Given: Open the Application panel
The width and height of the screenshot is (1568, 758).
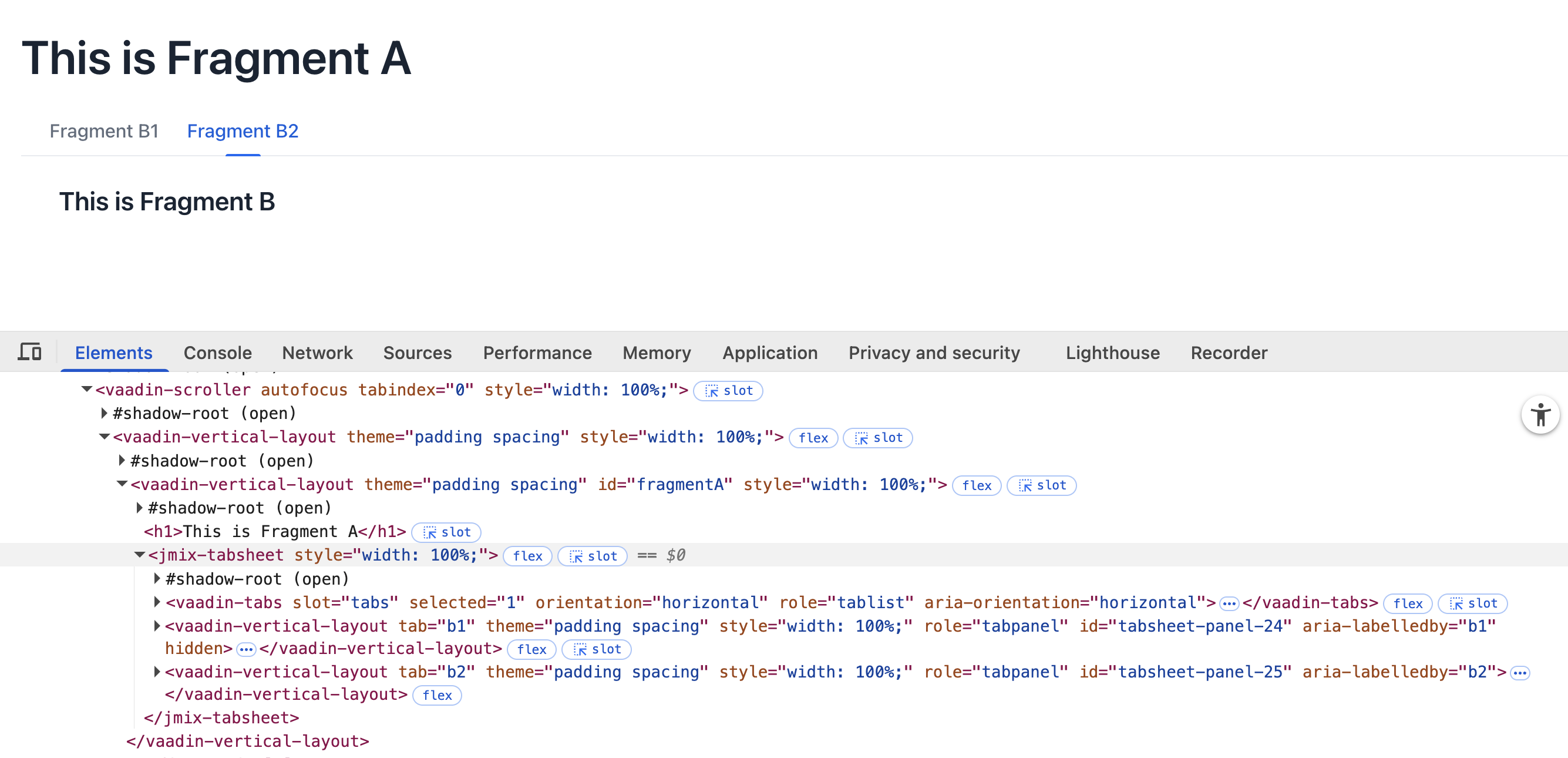Looking at the screenshot, I should click(770, 353).
